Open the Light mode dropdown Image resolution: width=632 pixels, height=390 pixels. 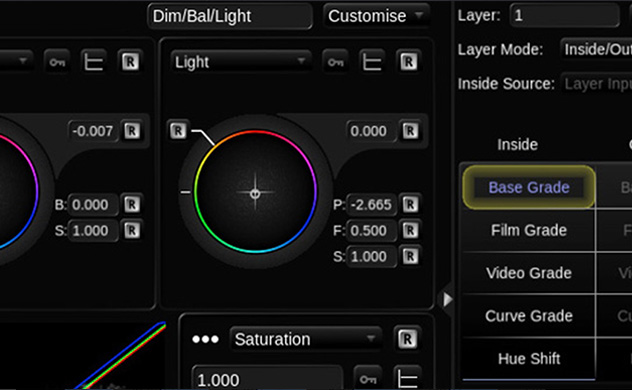(x=241, y=62)
